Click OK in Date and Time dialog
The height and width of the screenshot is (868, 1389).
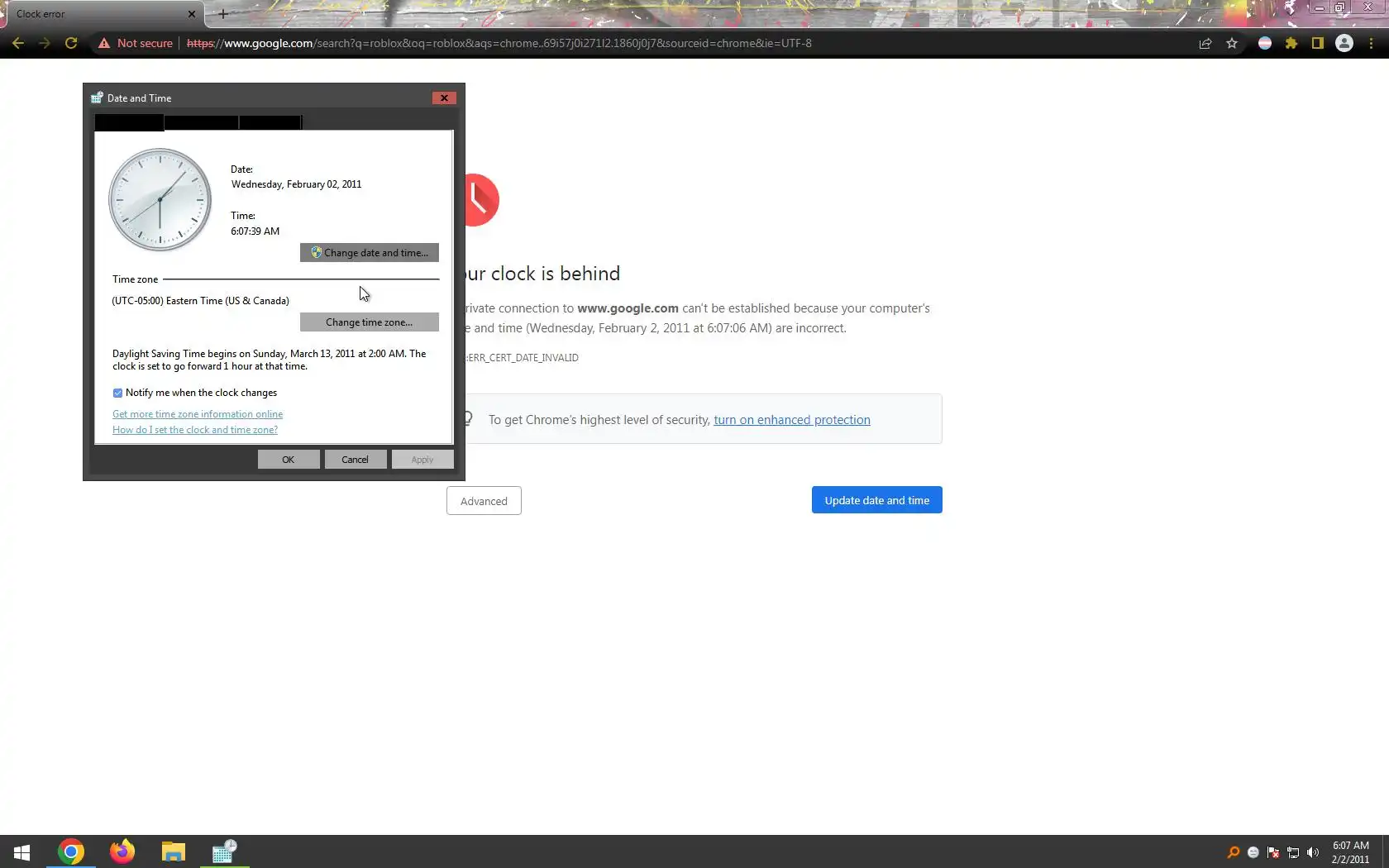(289, 460)
